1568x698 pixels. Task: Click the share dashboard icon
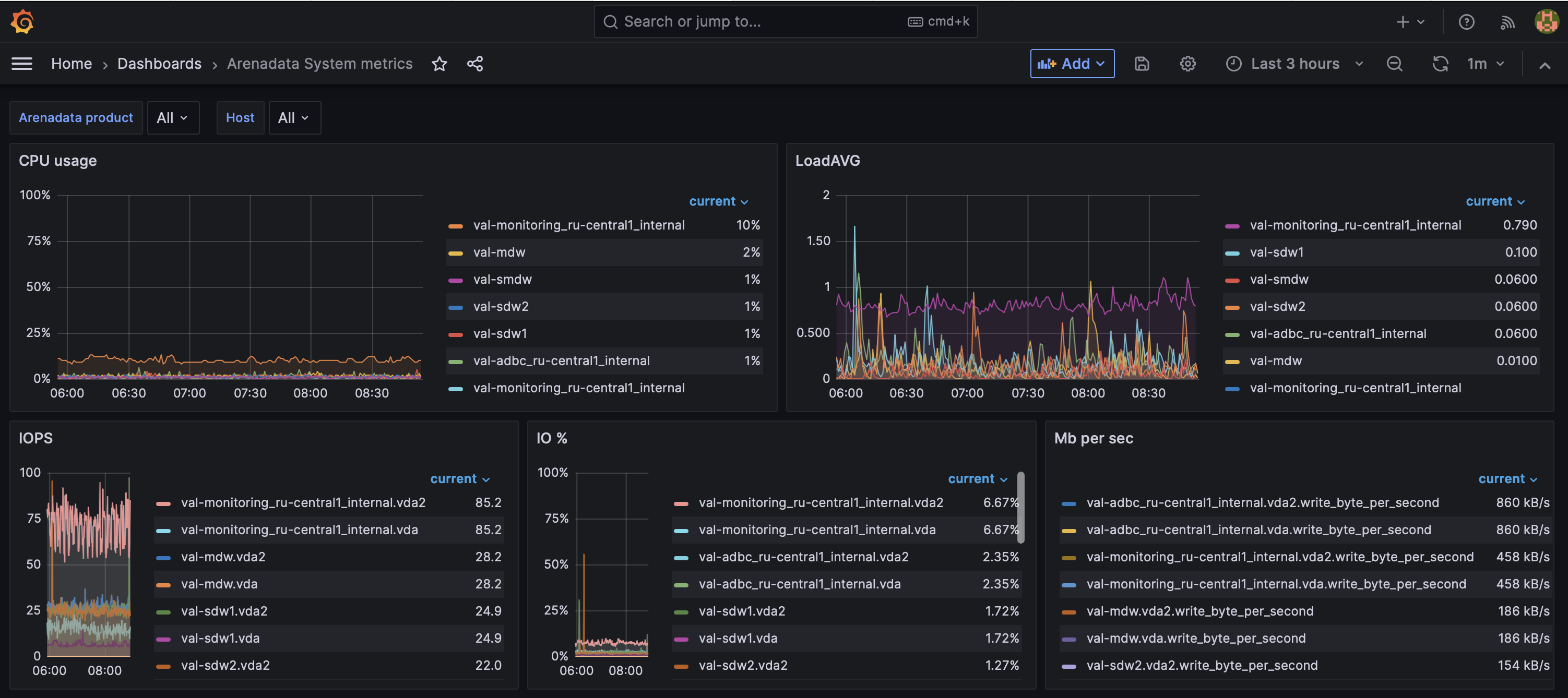click(475, 64)
